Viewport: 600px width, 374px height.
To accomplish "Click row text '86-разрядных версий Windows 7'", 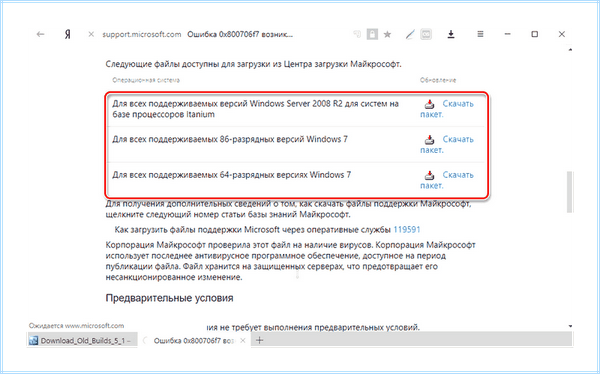I will pyautogui.click(x=284, y=139).
